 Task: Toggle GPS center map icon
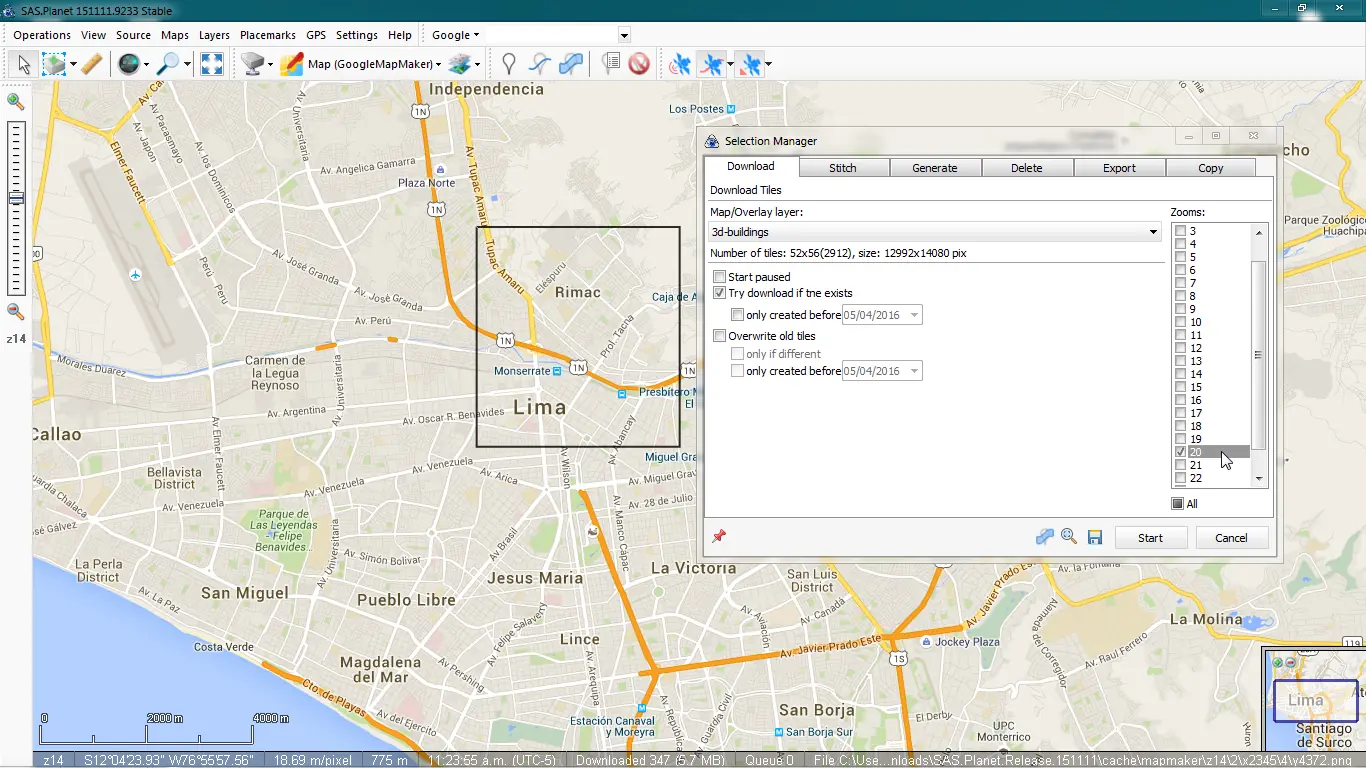(x=749, y=64)
